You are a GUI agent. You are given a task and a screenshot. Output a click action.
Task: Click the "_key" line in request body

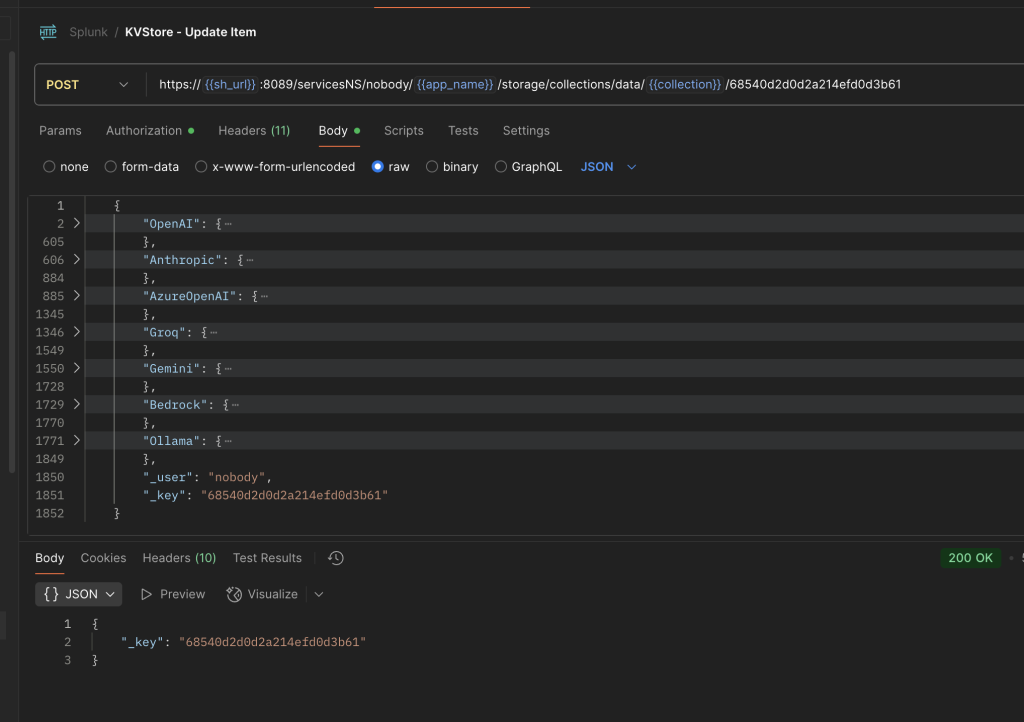point(265,495)
